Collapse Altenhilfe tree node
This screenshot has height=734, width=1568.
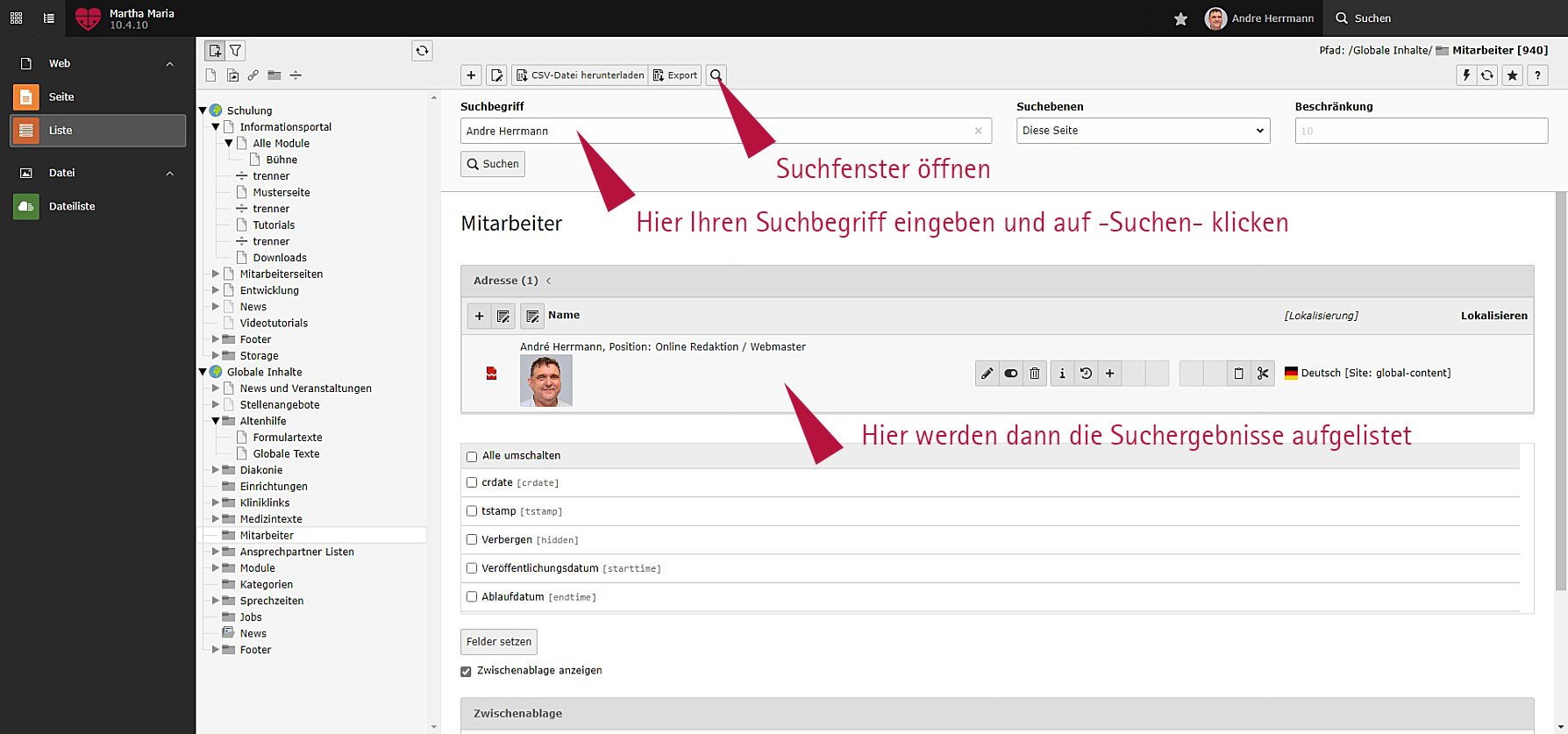click(216, 421)
